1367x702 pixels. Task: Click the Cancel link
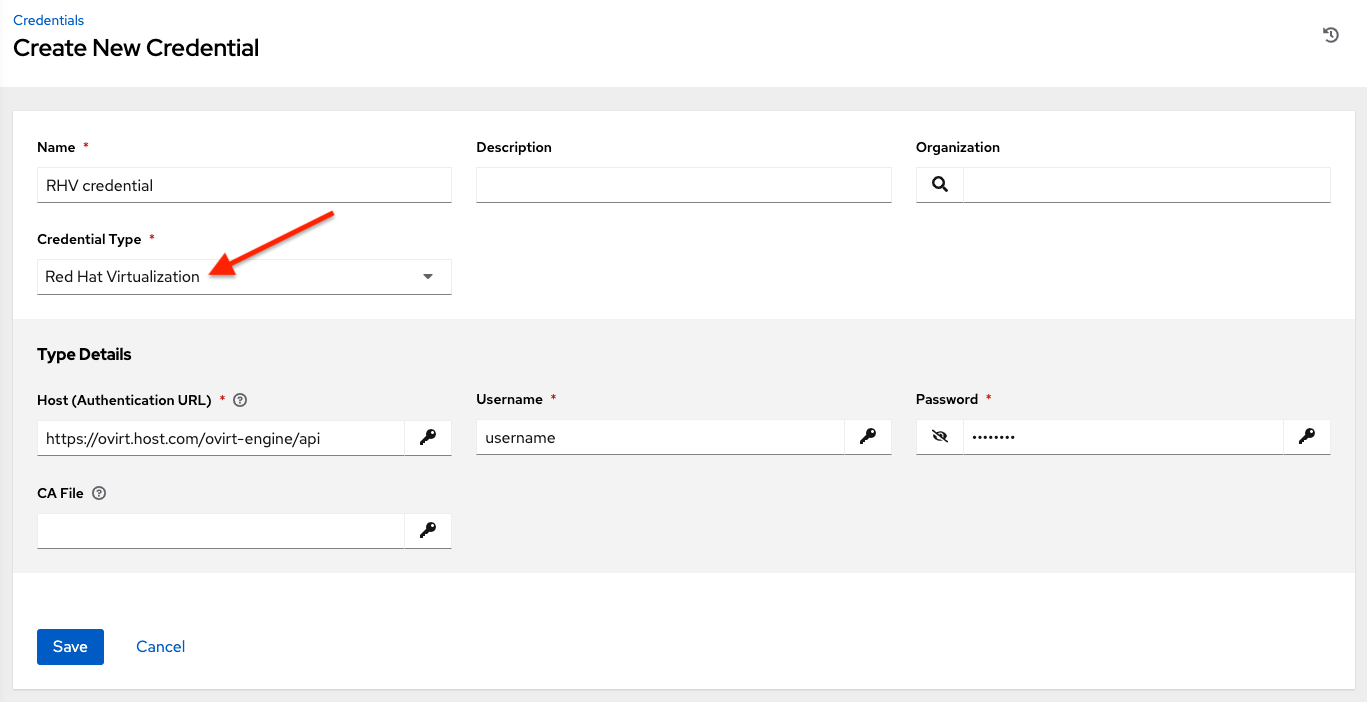tap(160, 646)
